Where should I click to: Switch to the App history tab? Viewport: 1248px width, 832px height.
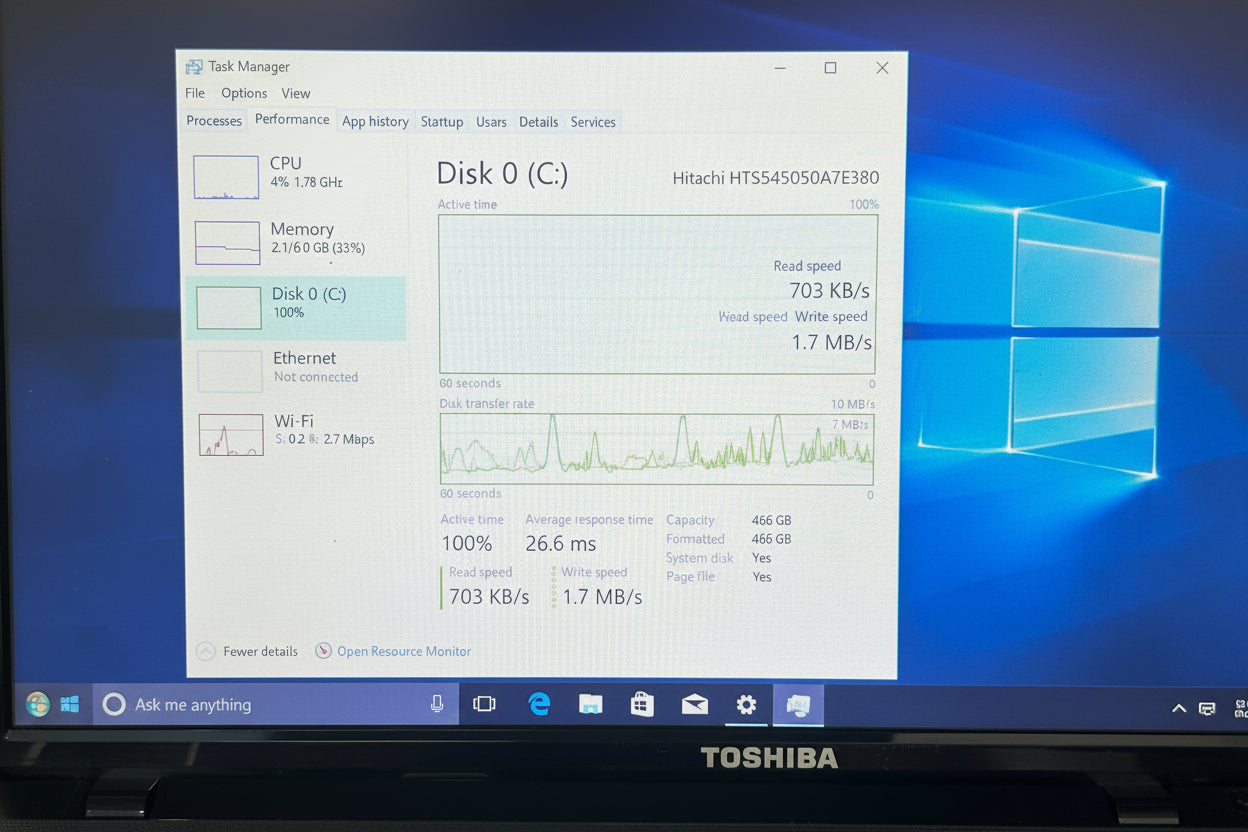point(375,121)
